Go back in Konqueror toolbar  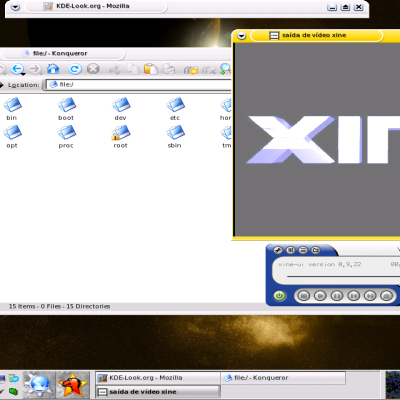click(x=17, y=69)
